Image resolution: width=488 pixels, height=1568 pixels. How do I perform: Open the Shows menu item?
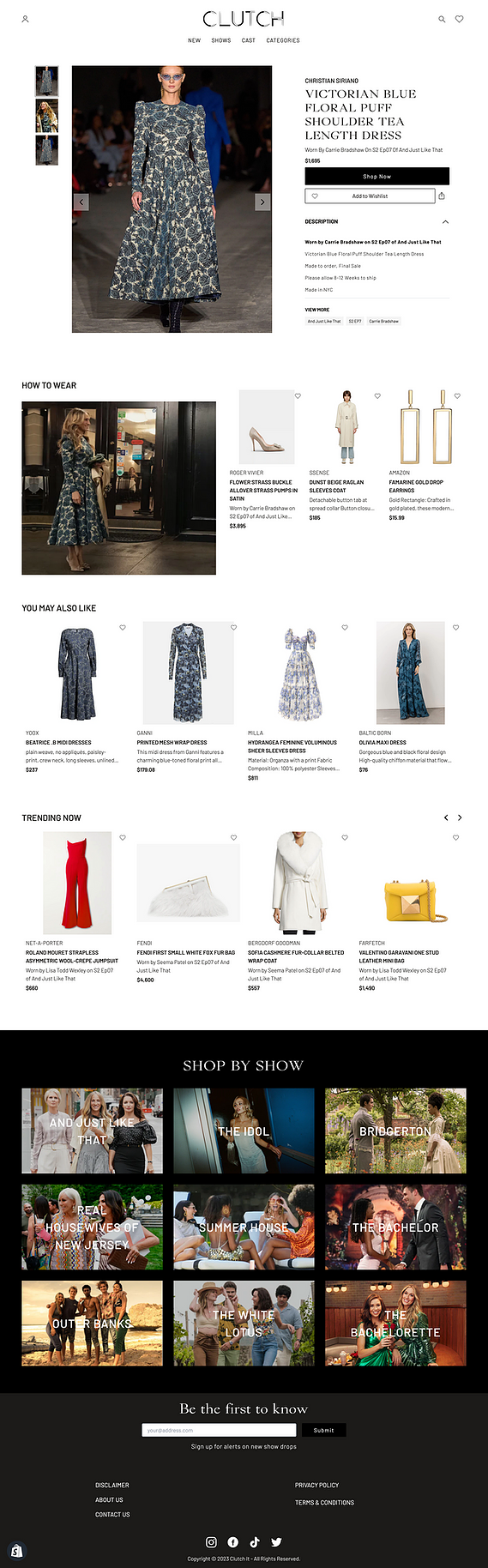tap(221, 40)
